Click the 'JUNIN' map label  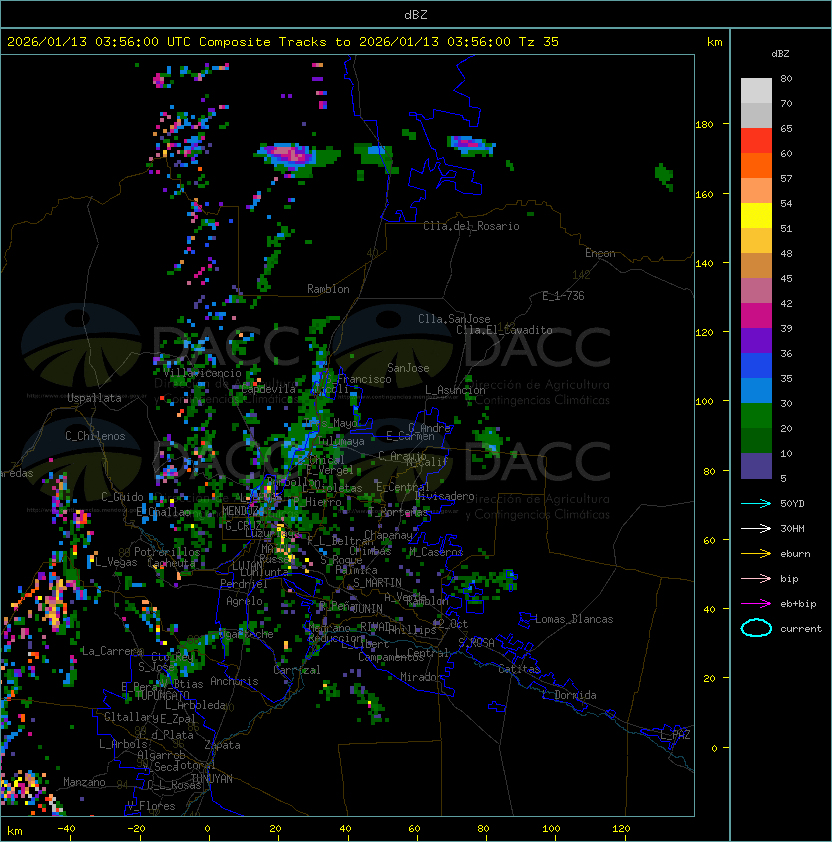click(x=367, y=608)
